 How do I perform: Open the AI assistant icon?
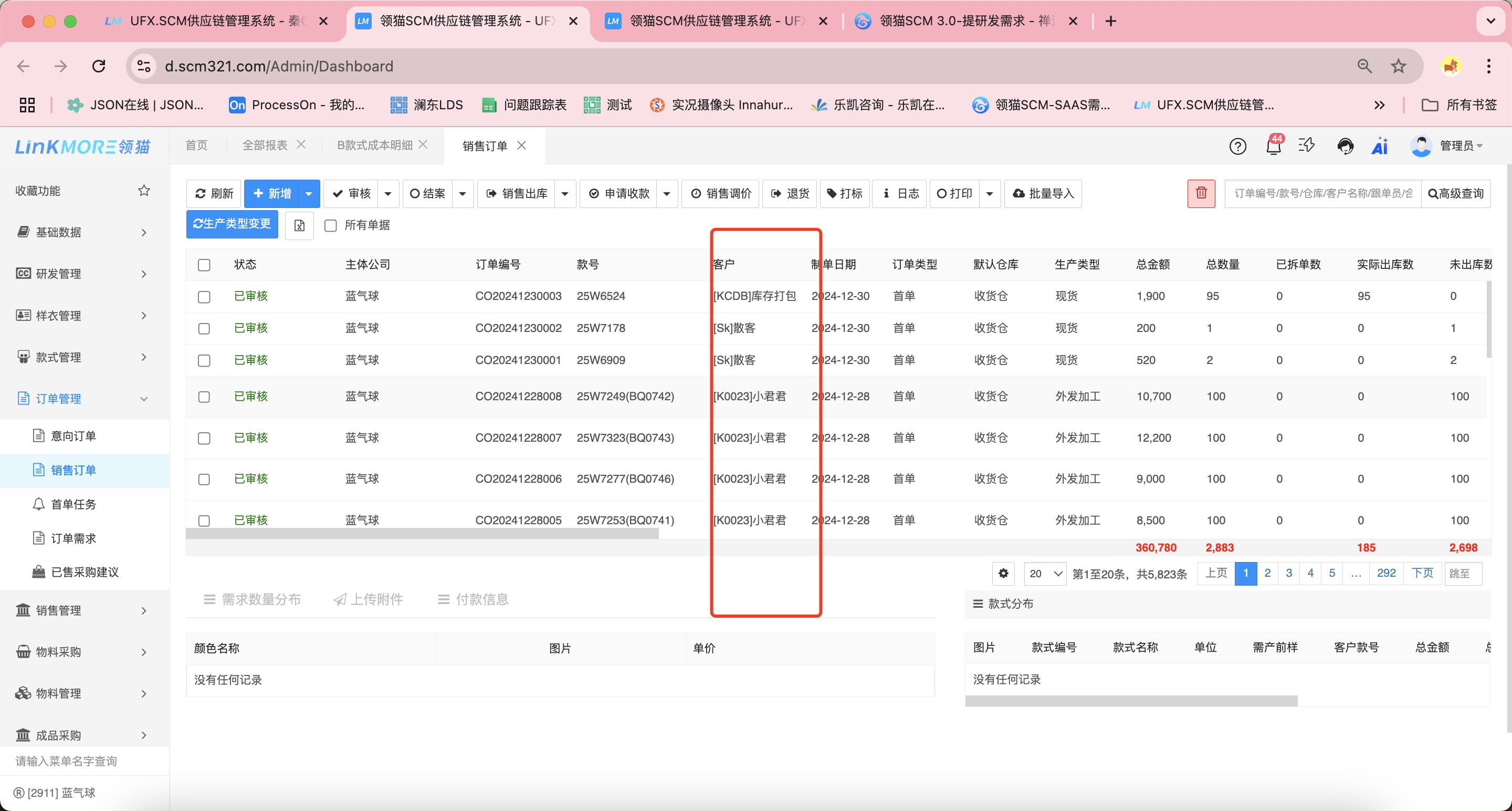[x=1379, y=145]
